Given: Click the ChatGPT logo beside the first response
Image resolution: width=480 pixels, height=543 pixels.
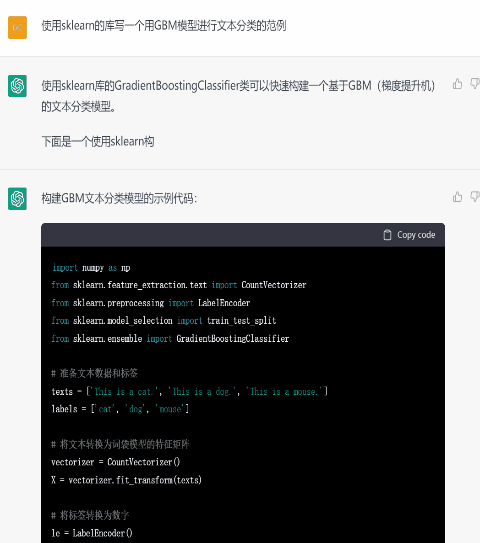Looking at the screenshot, I should [x=17, y=86].
